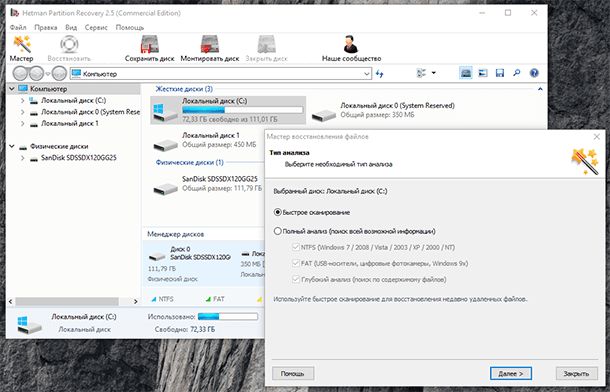Click the refresh arrows beside address bar
This screenshot has width=610, height=392.
380,74
